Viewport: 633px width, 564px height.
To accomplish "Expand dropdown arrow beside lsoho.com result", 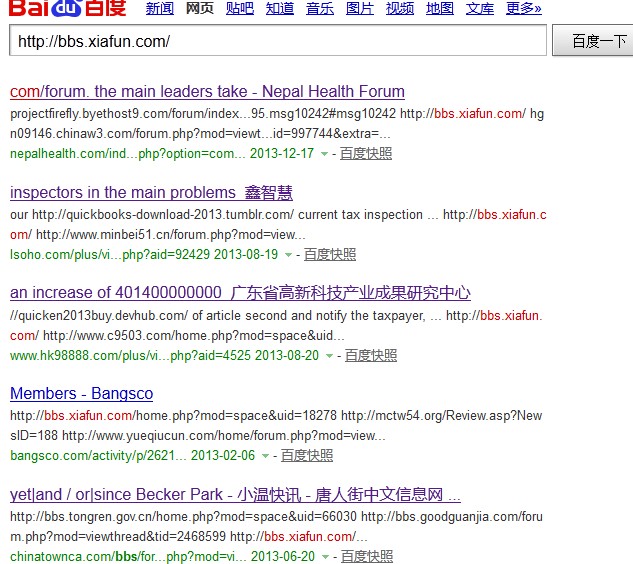I will (288, 255).
